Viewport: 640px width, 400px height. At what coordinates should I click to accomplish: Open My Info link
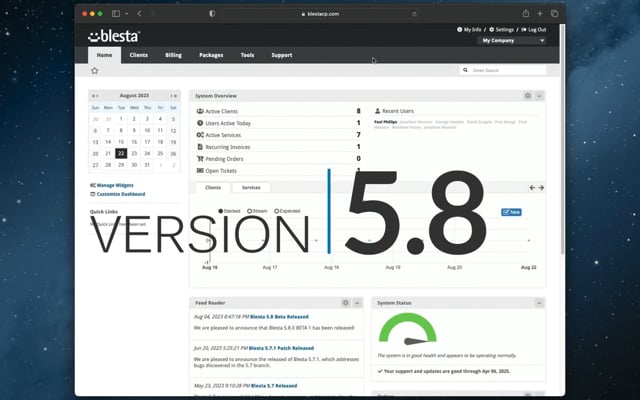469,30
